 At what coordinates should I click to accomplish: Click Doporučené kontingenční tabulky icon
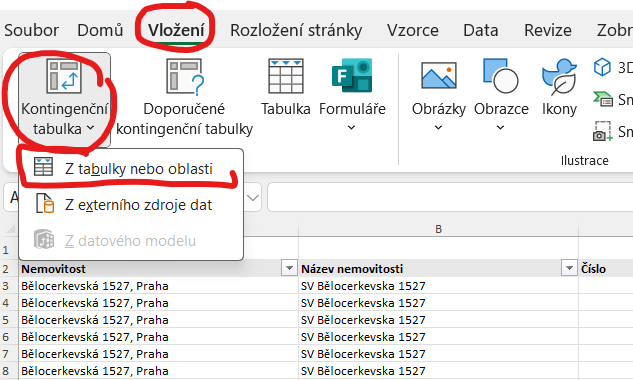(185, 76)
